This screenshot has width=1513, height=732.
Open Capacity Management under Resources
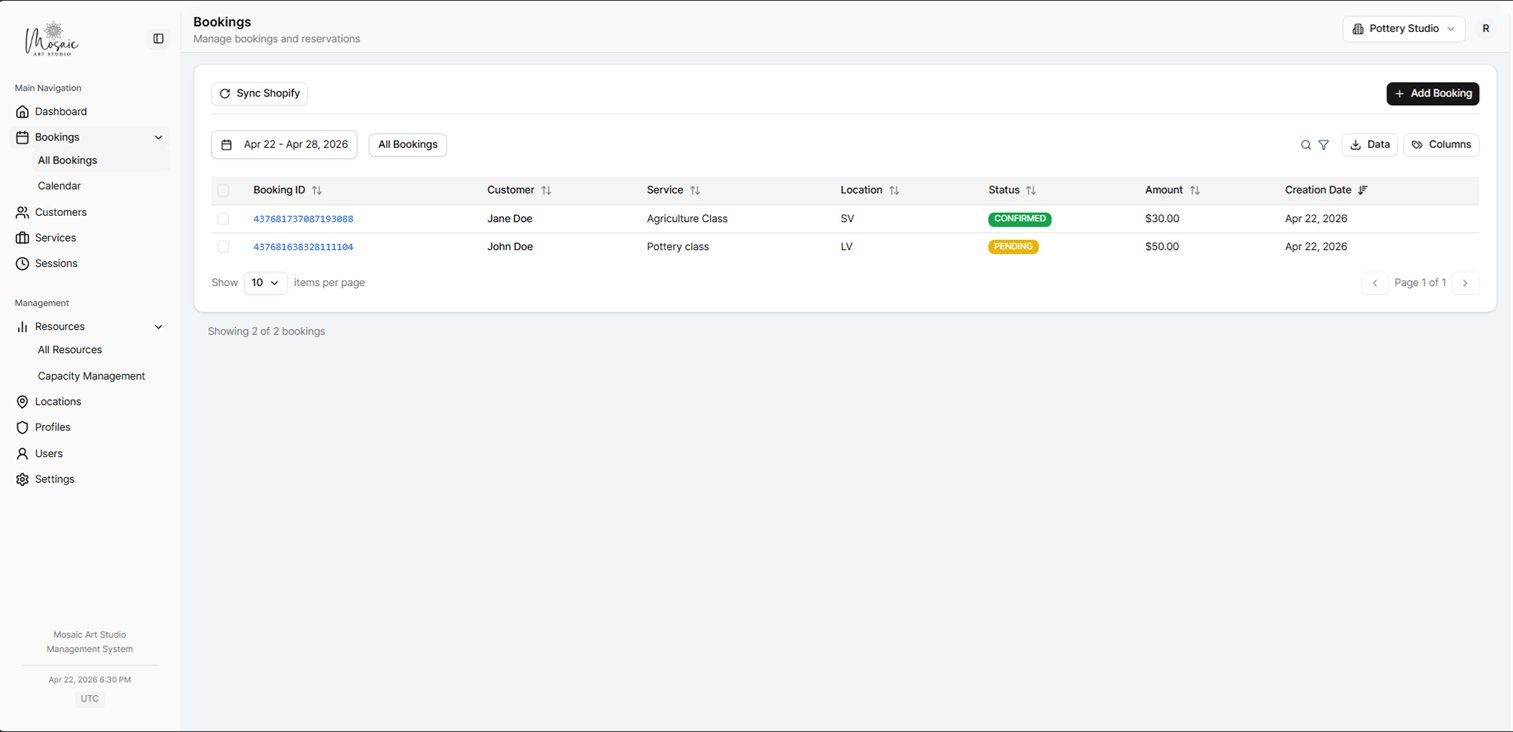91,375
